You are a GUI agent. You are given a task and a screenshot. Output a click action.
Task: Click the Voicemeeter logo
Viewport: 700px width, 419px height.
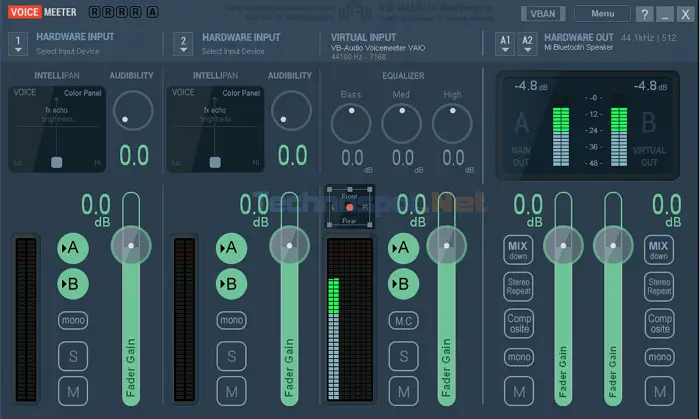42,12
